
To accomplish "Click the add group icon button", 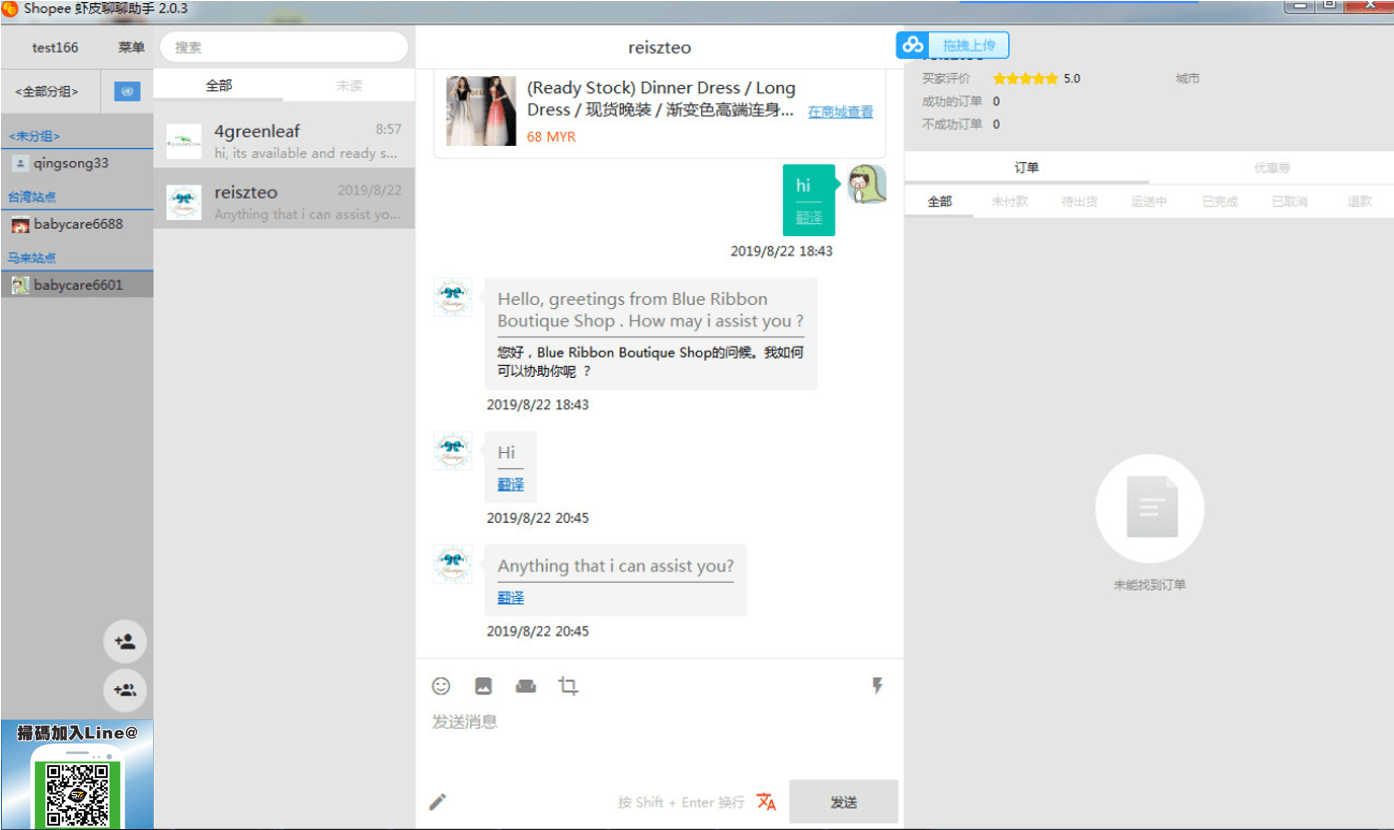I will [125, 690].
